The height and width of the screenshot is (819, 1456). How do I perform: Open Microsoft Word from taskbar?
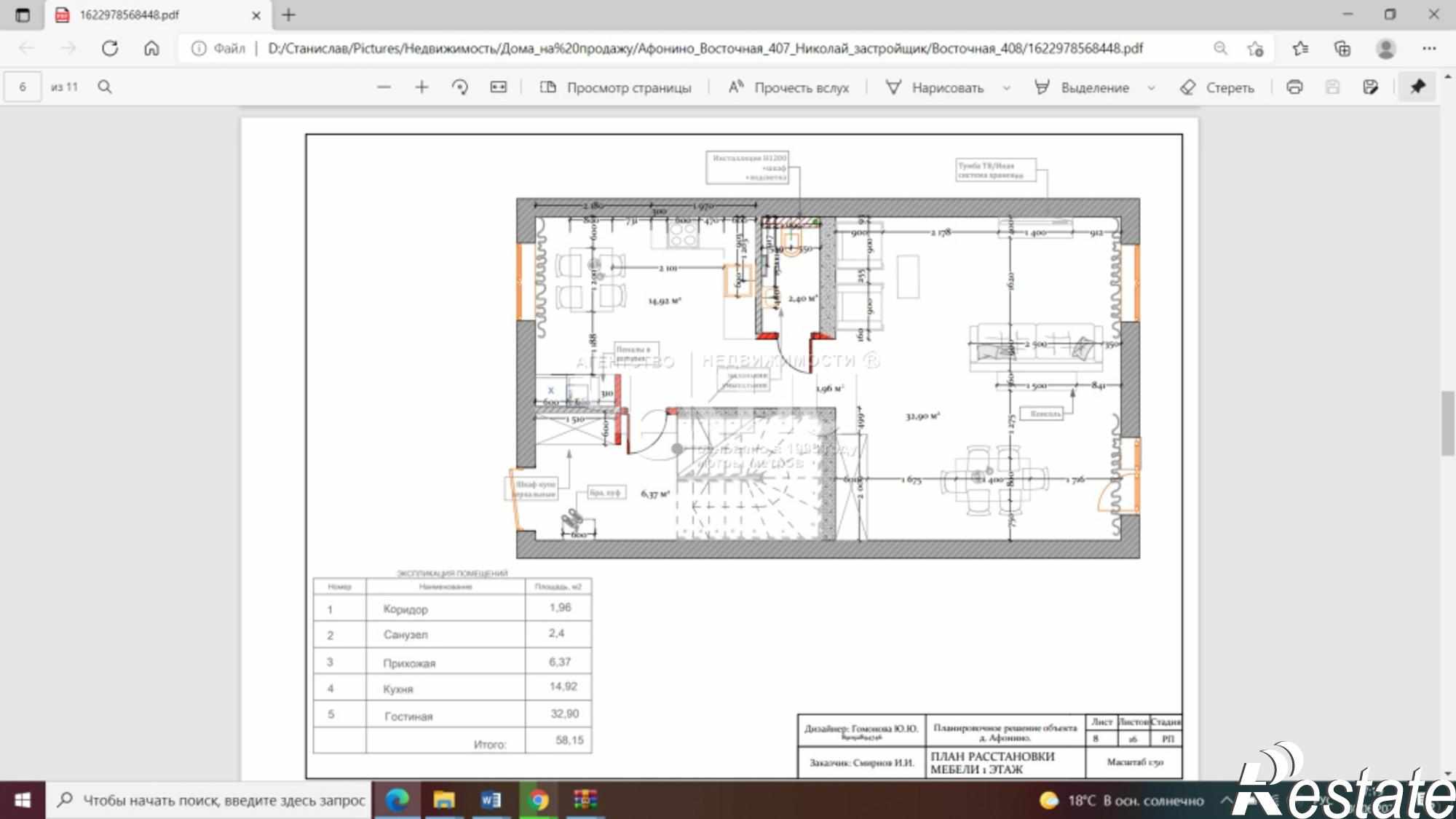[491, 800]
